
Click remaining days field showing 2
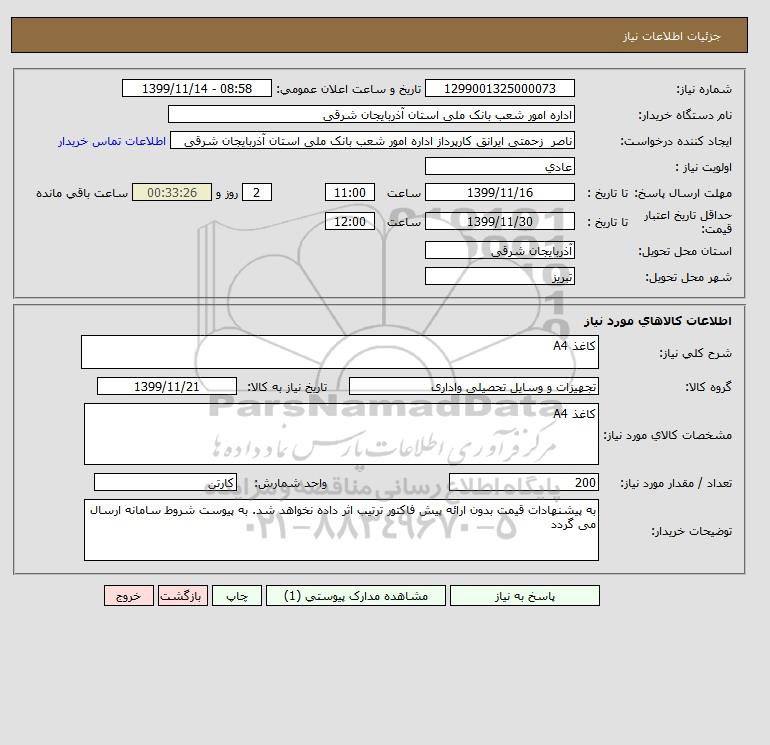pos(256,193)
